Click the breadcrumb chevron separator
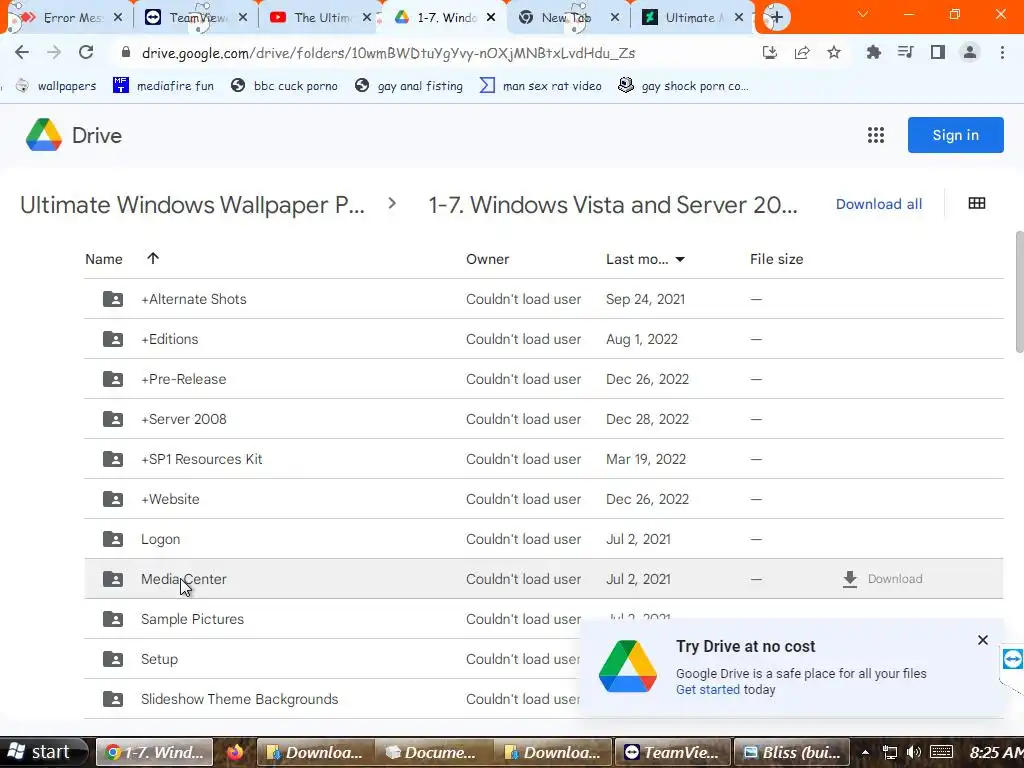The height and width of the screenshot is (768, 1024). click(x=392, y=204)
